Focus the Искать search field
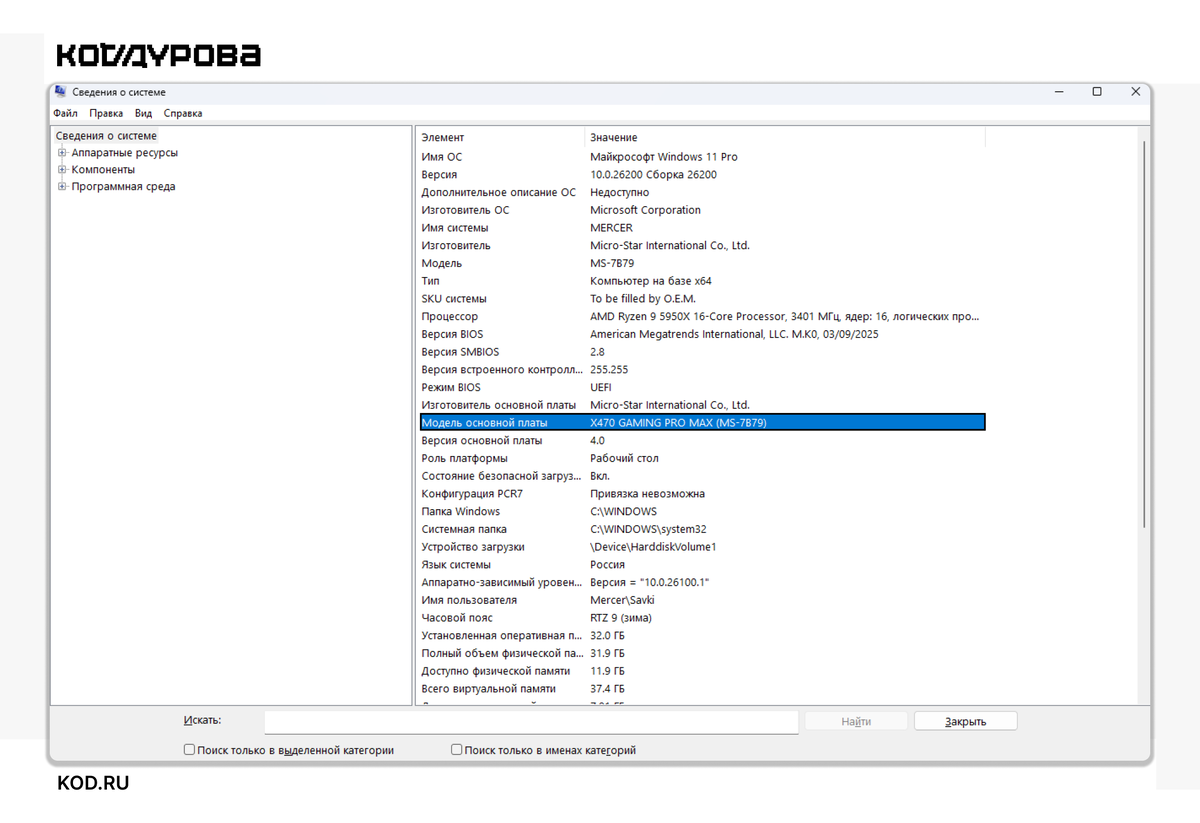Viewport: 1200px width, 823px height. coord(531,721)
